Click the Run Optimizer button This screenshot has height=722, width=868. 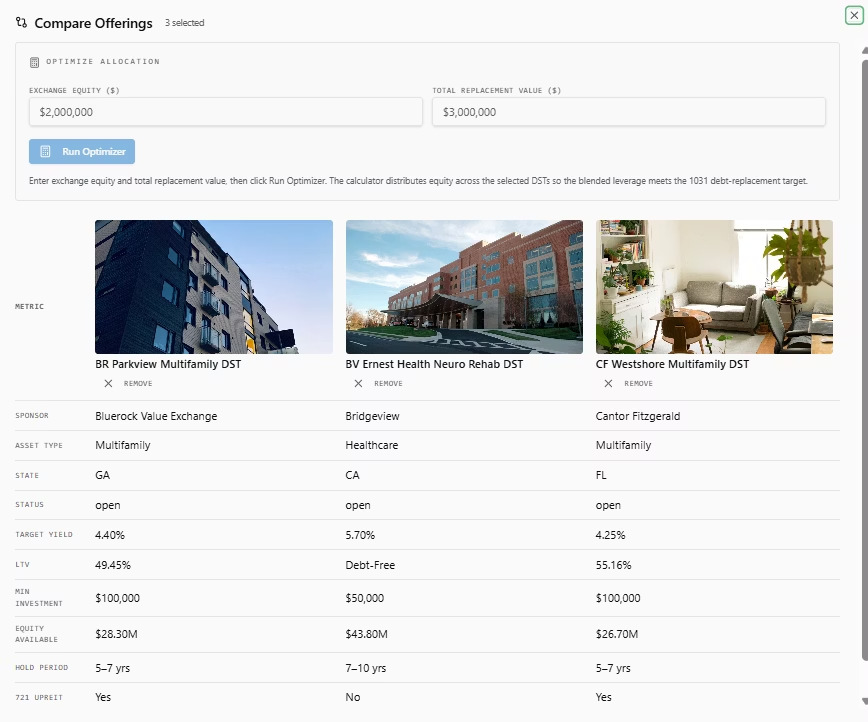(82, 151)
